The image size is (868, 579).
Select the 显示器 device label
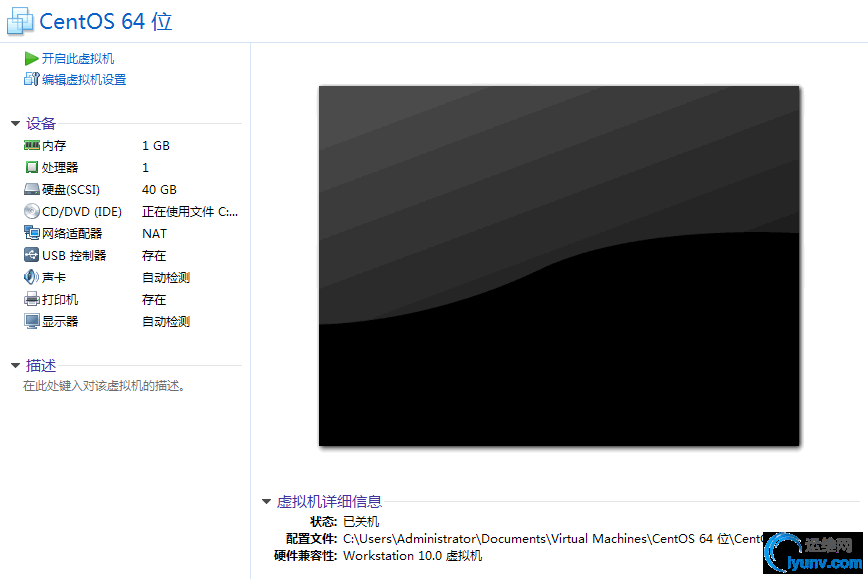60,322
